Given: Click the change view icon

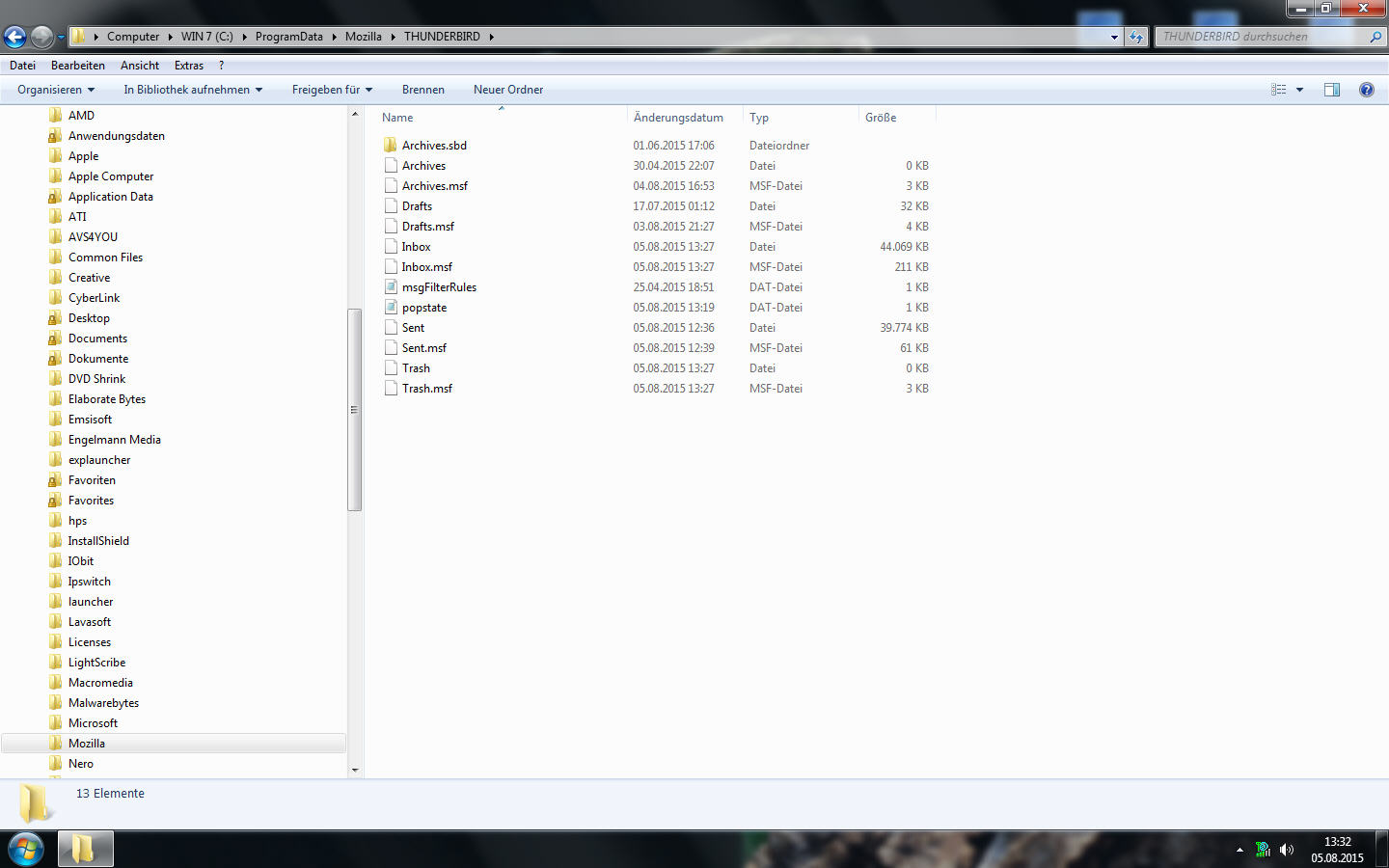Looking at the screenshot, I should tap(1279, 90).
